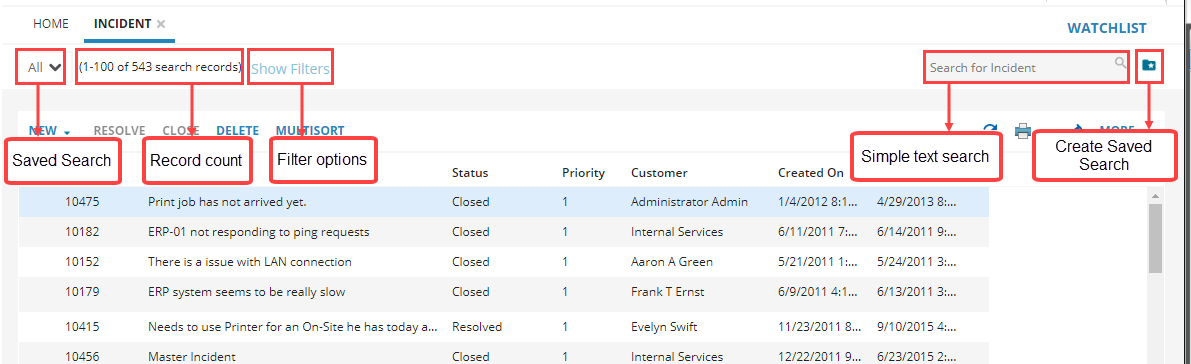The width and height of the screenshot is (1191, 364).
Task: Select the INCIDENT tab
Action: [122, 24]
